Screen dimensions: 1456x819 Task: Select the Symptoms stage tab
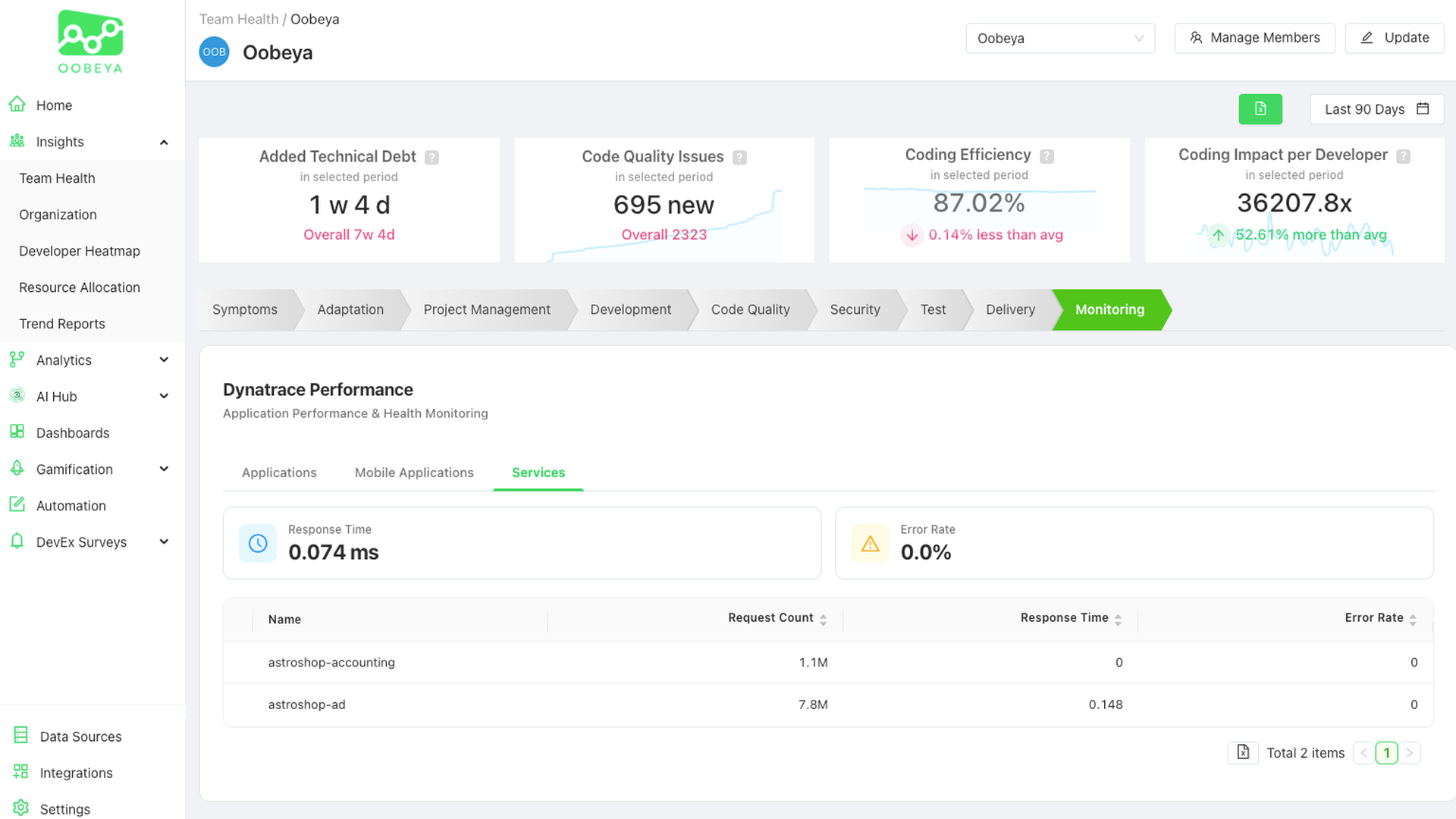[x=245, y=309]
